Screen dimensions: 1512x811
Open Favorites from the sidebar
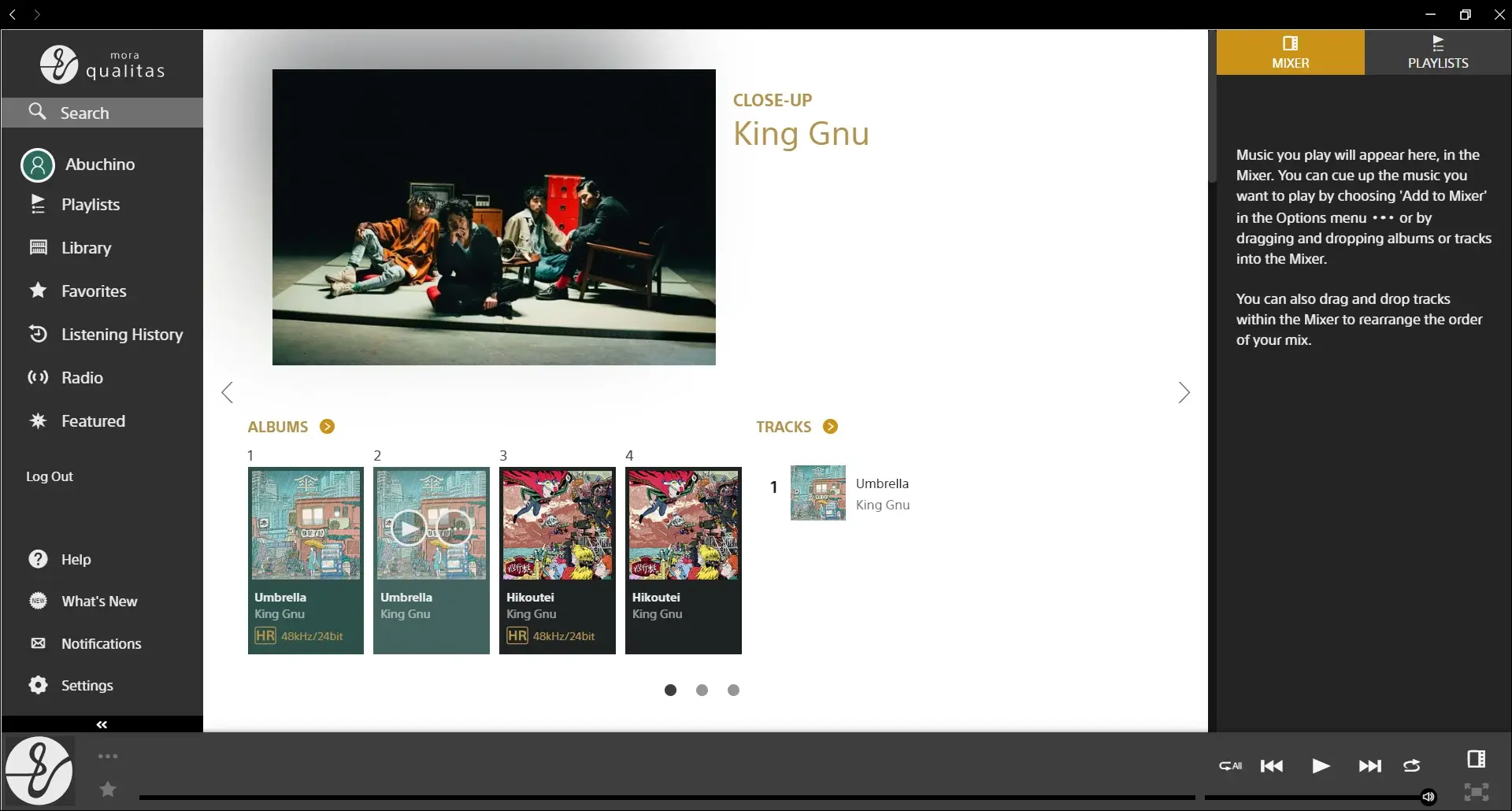click(x=78, y=291)
